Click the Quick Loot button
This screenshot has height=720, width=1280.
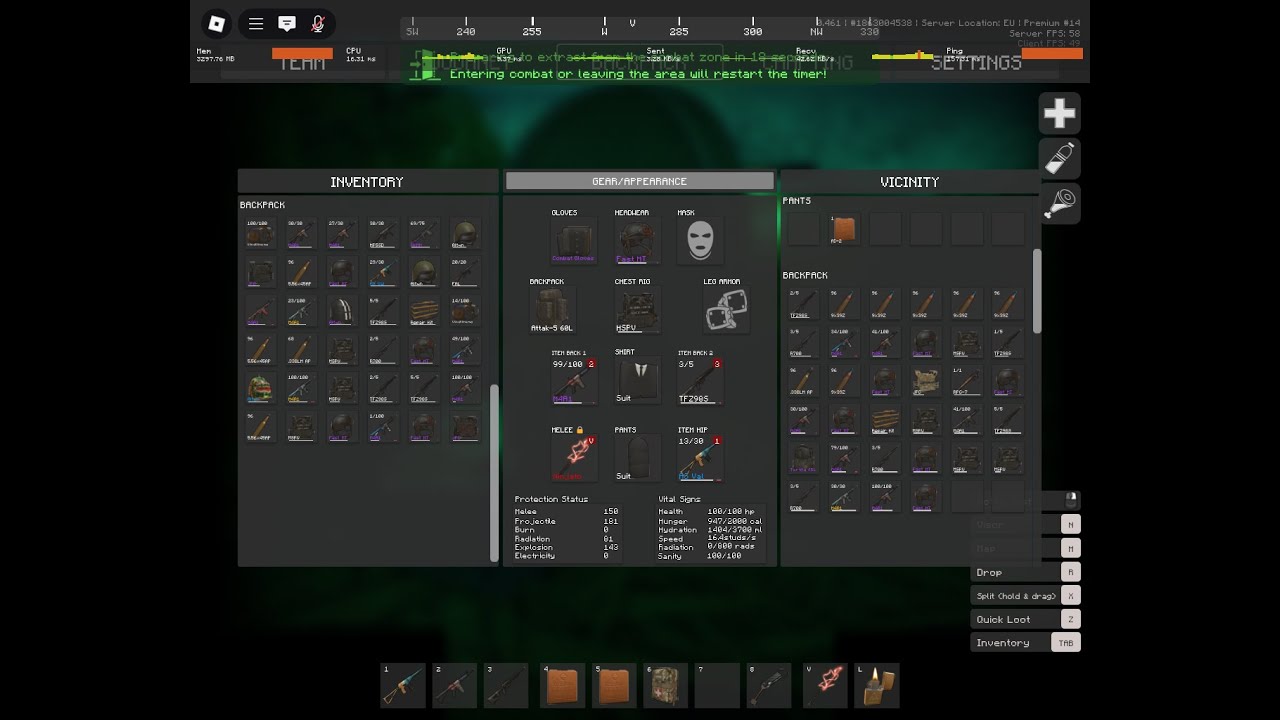pyautogui.click(x=1025, y=619)
